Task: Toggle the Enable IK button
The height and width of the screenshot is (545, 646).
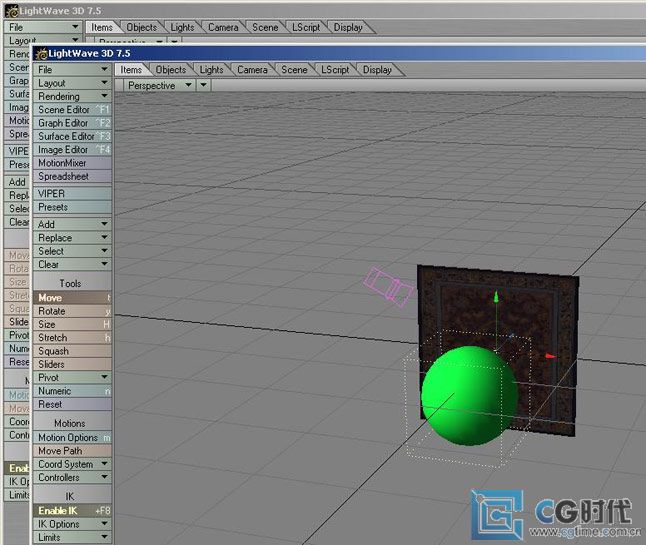Action: tap(72, 510)
